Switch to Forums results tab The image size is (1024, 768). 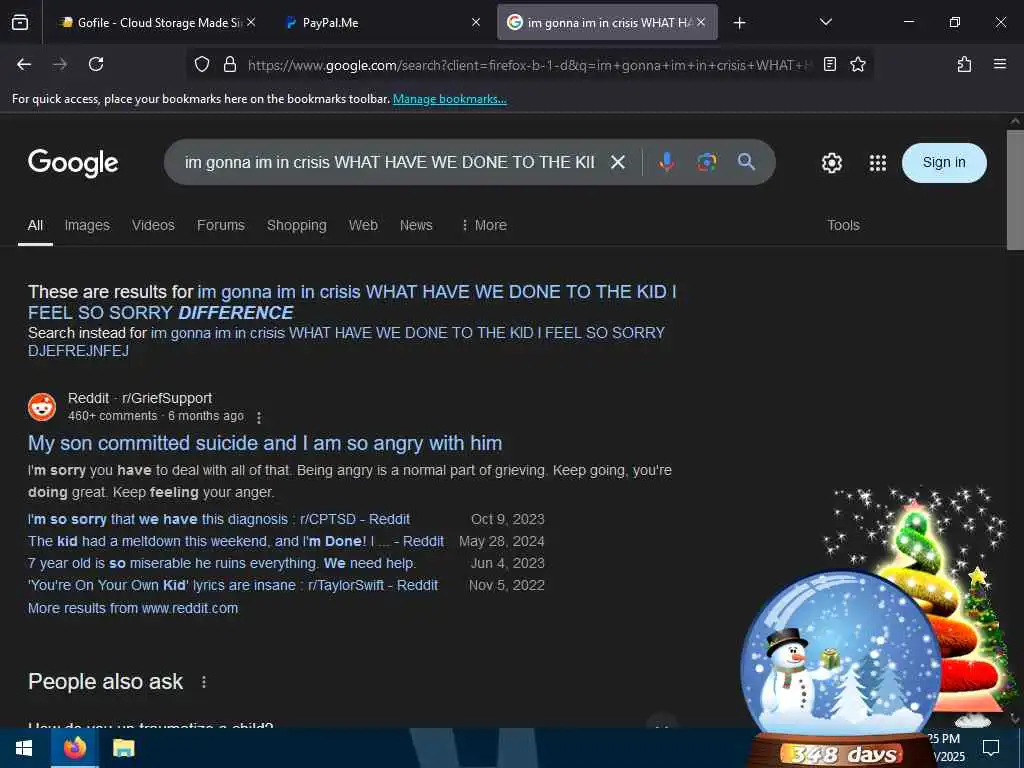point(221,225)
